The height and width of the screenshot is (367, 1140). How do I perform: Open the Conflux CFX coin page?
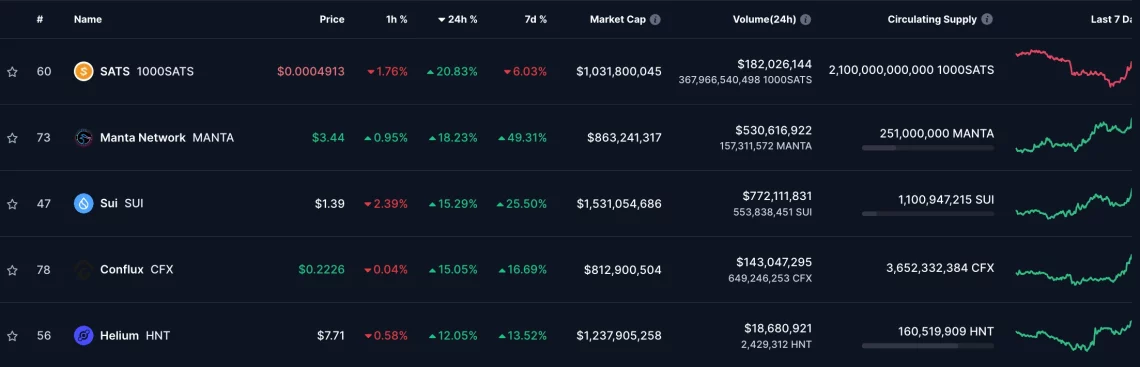pyautogui.click(x=137, y=270)
